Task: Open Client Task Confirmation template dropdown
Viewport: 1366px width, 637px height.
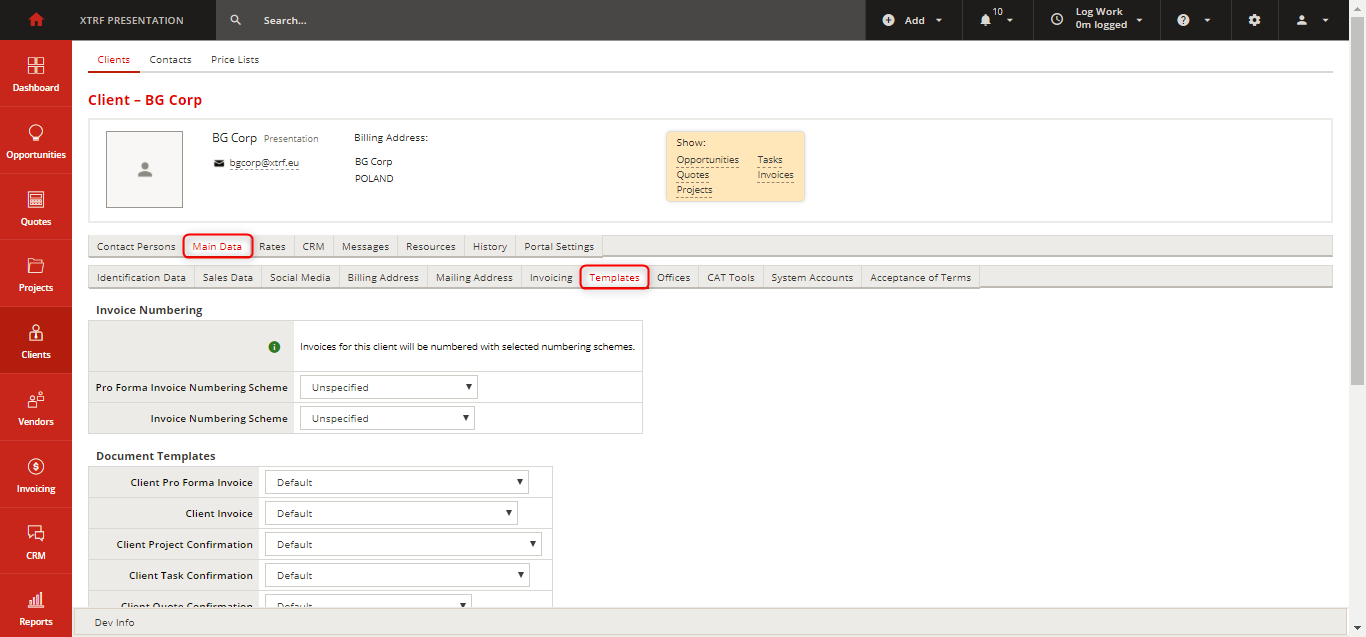Action: click(397, 575)
